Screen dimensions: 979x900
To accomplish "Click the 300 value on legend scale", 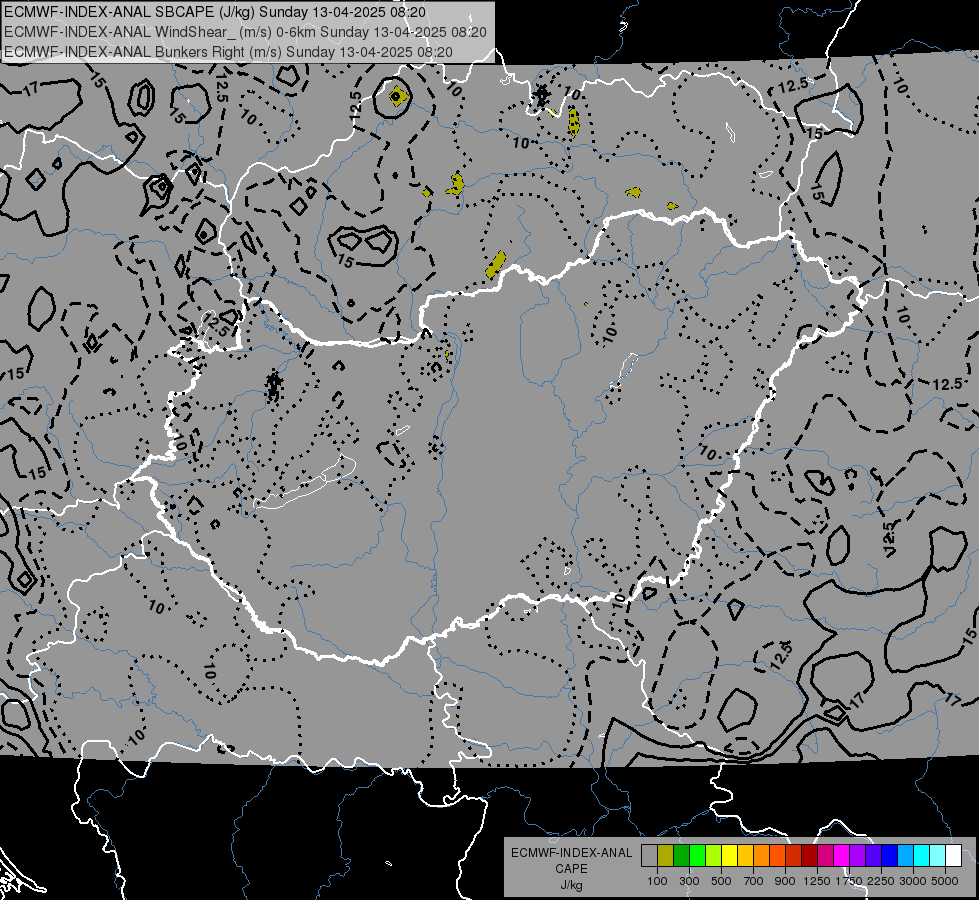I will [x=689, y=881].
